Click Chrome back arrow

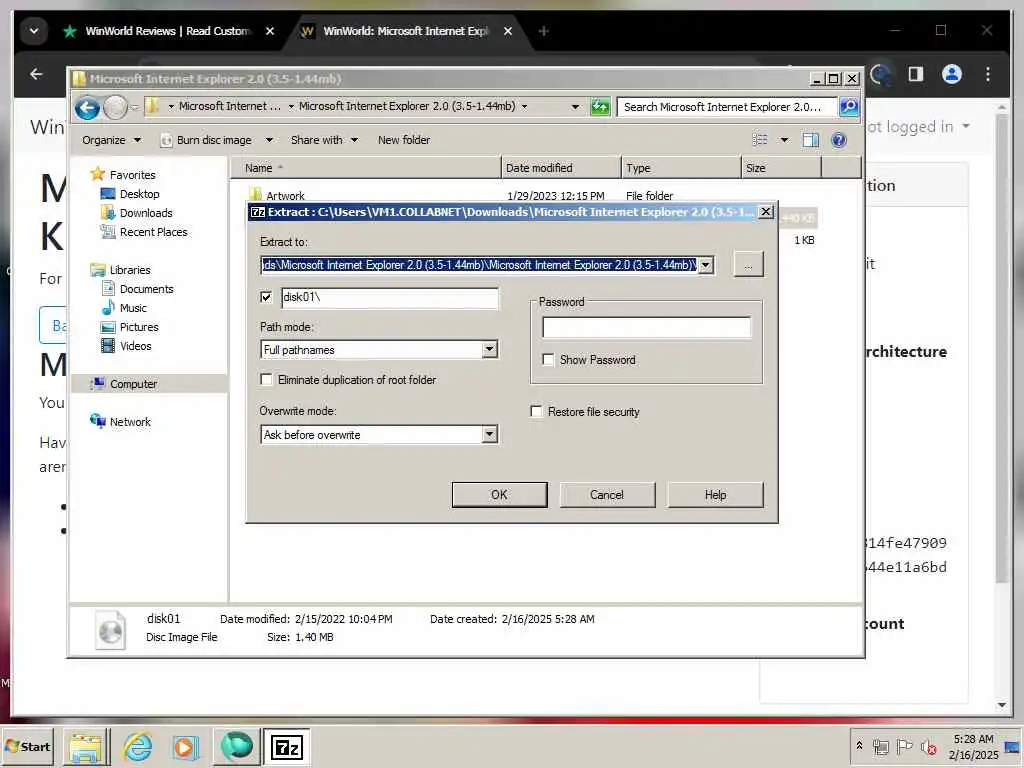pyautogui.click(x=37, y=74)
